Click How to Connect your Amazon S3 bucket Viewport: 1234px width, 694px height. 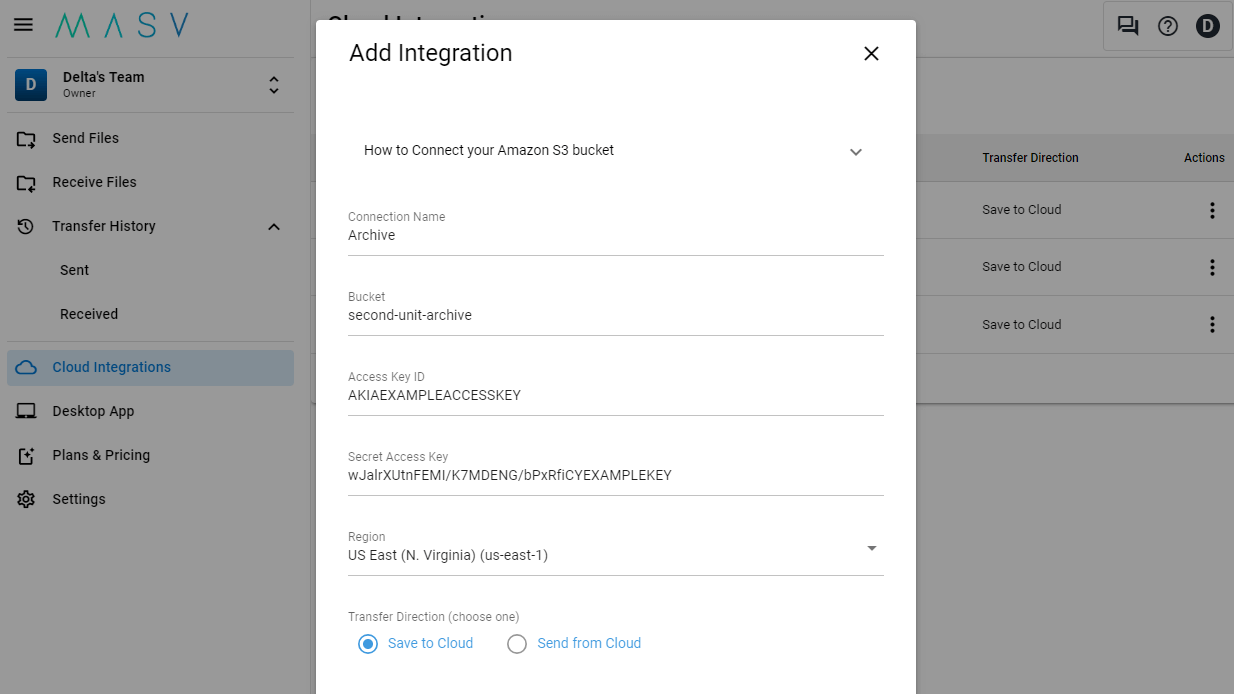click(x=489, y=150)
